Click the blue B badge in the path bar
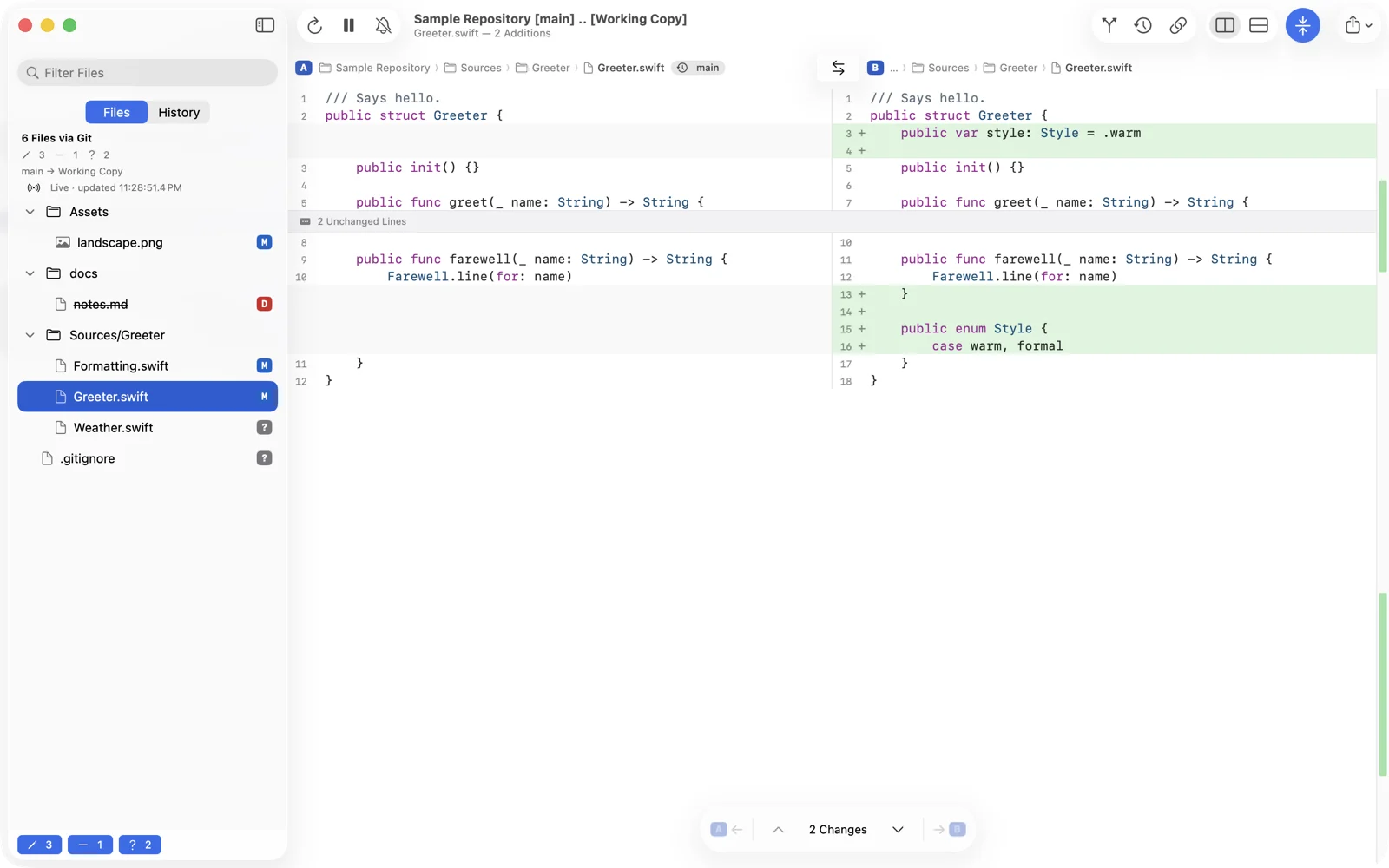Viewport: 1389px width, 868px height. coord(875,68)
